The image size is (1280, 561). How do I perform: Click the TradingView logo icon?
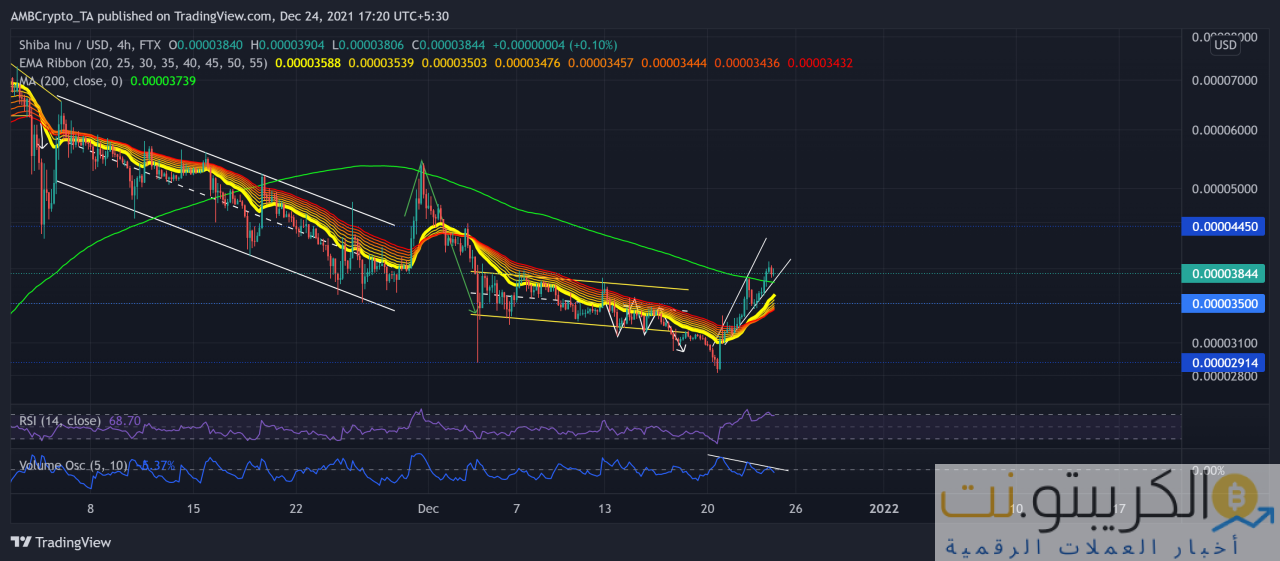click(x=21, y=542)
